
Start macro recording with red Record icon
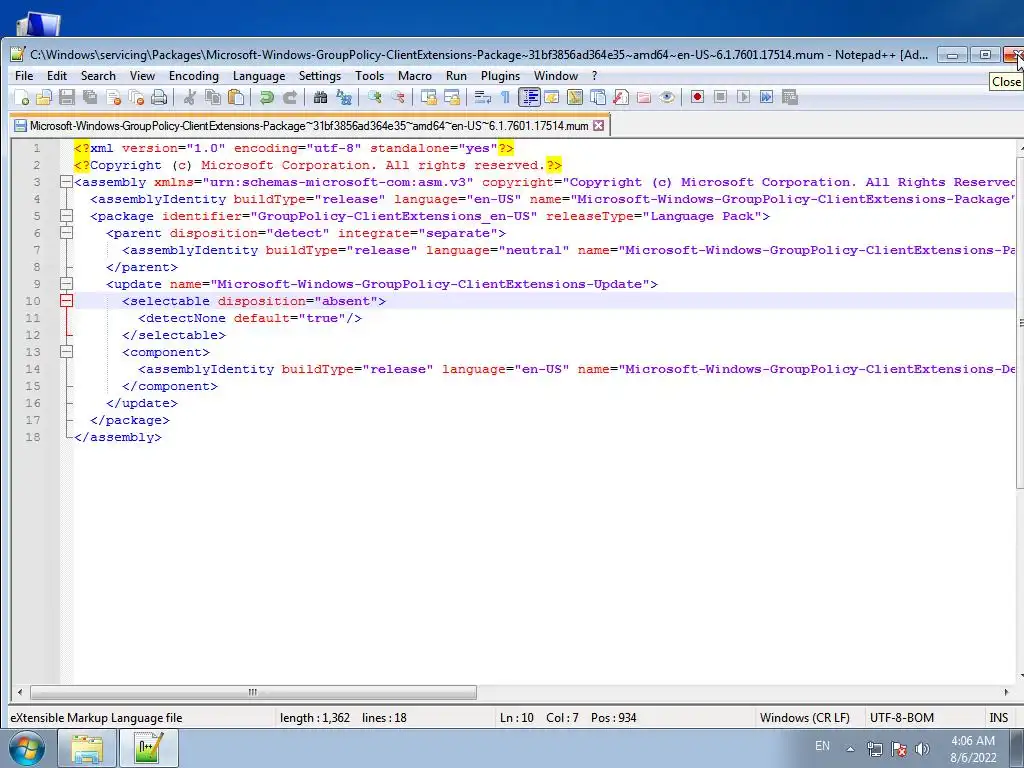click(x=697, y=98)
